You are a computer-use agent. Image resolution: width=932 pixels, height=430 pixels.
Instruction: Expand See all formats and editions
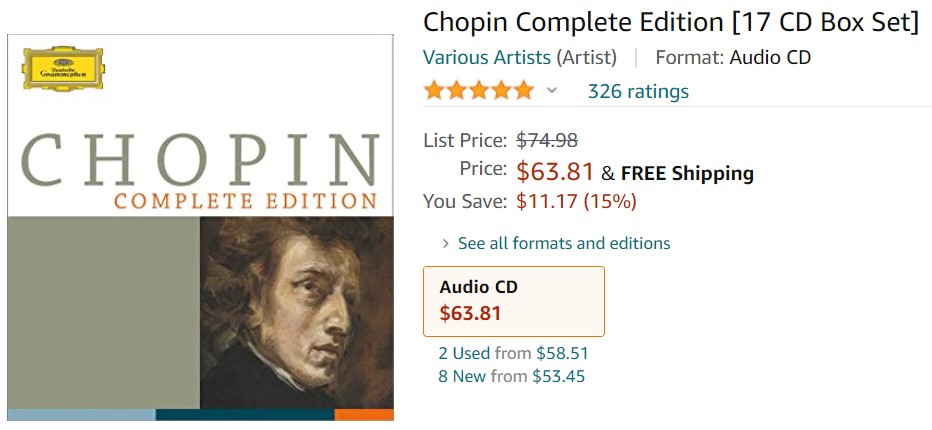pos(563,243)
